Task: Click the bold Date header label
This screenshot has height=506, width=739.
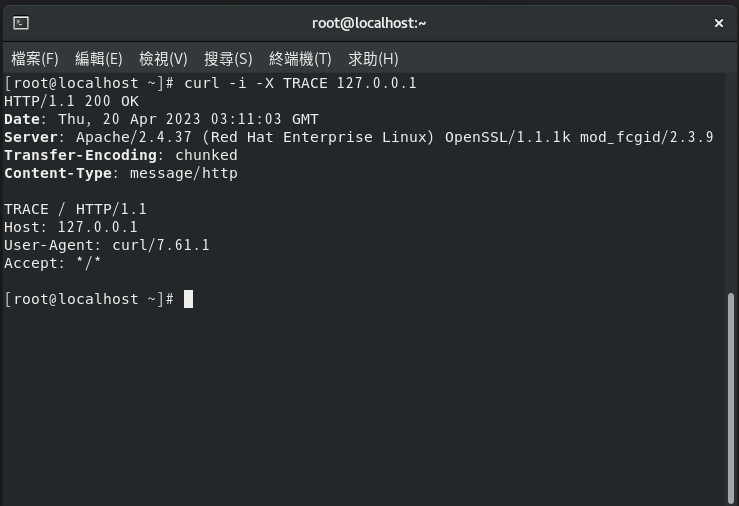Action: click(22, 119)
